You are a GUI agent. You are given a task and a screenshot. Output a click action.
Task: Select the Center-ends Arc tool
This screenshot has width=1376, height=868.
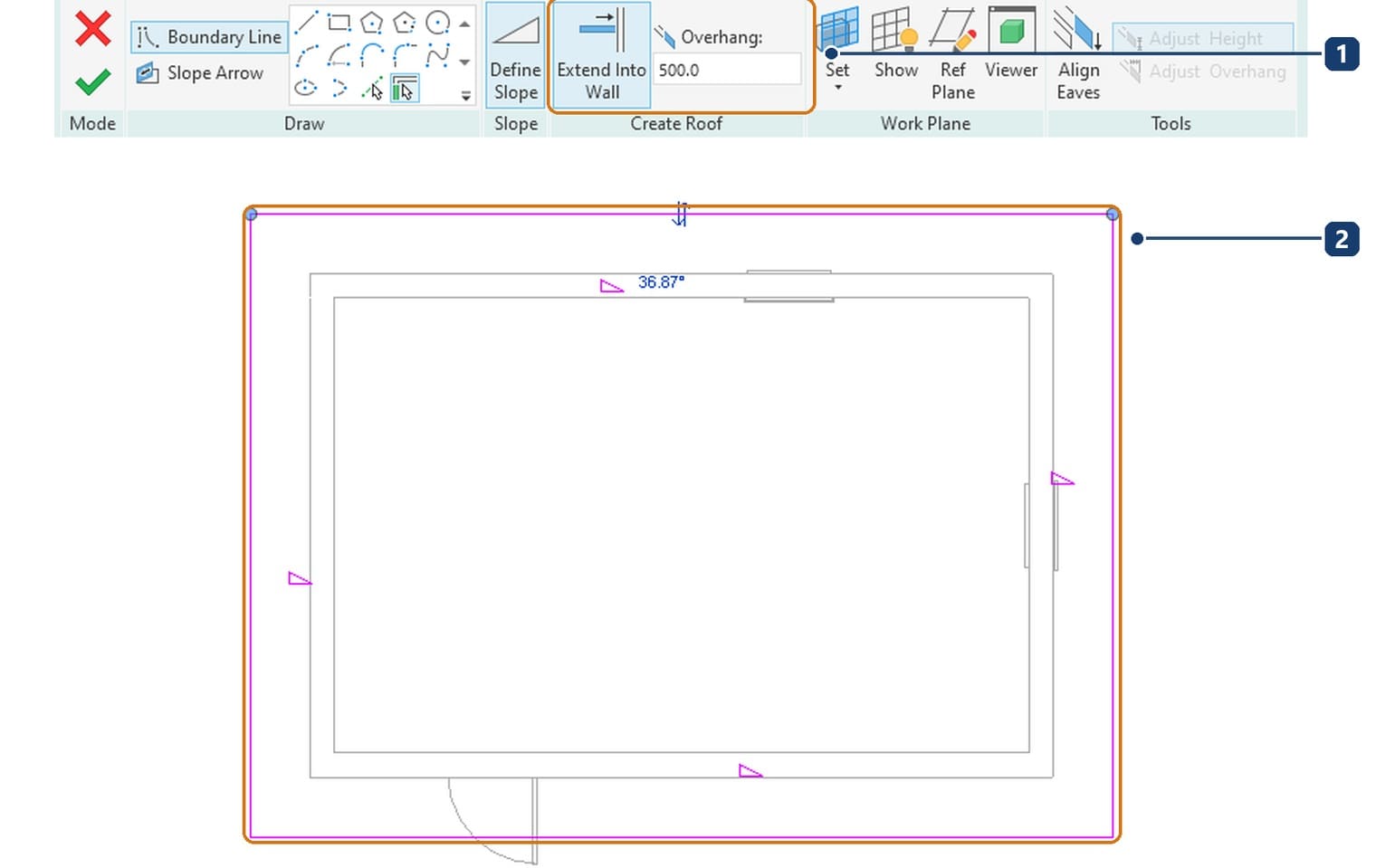point(339,56)
